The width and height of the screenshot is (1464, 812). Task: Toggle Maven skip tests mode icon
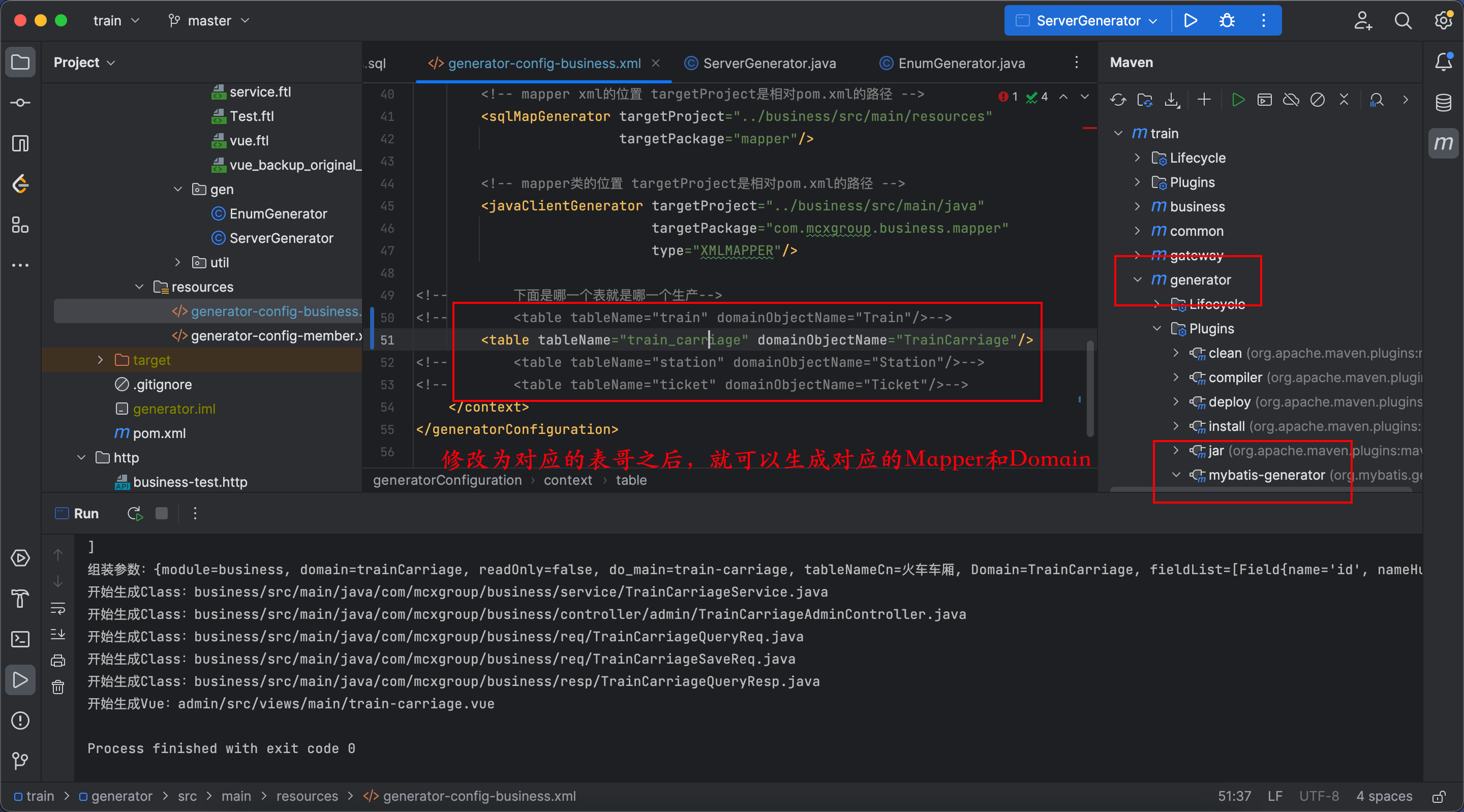pyautogui.click(x=1318, y=100)
